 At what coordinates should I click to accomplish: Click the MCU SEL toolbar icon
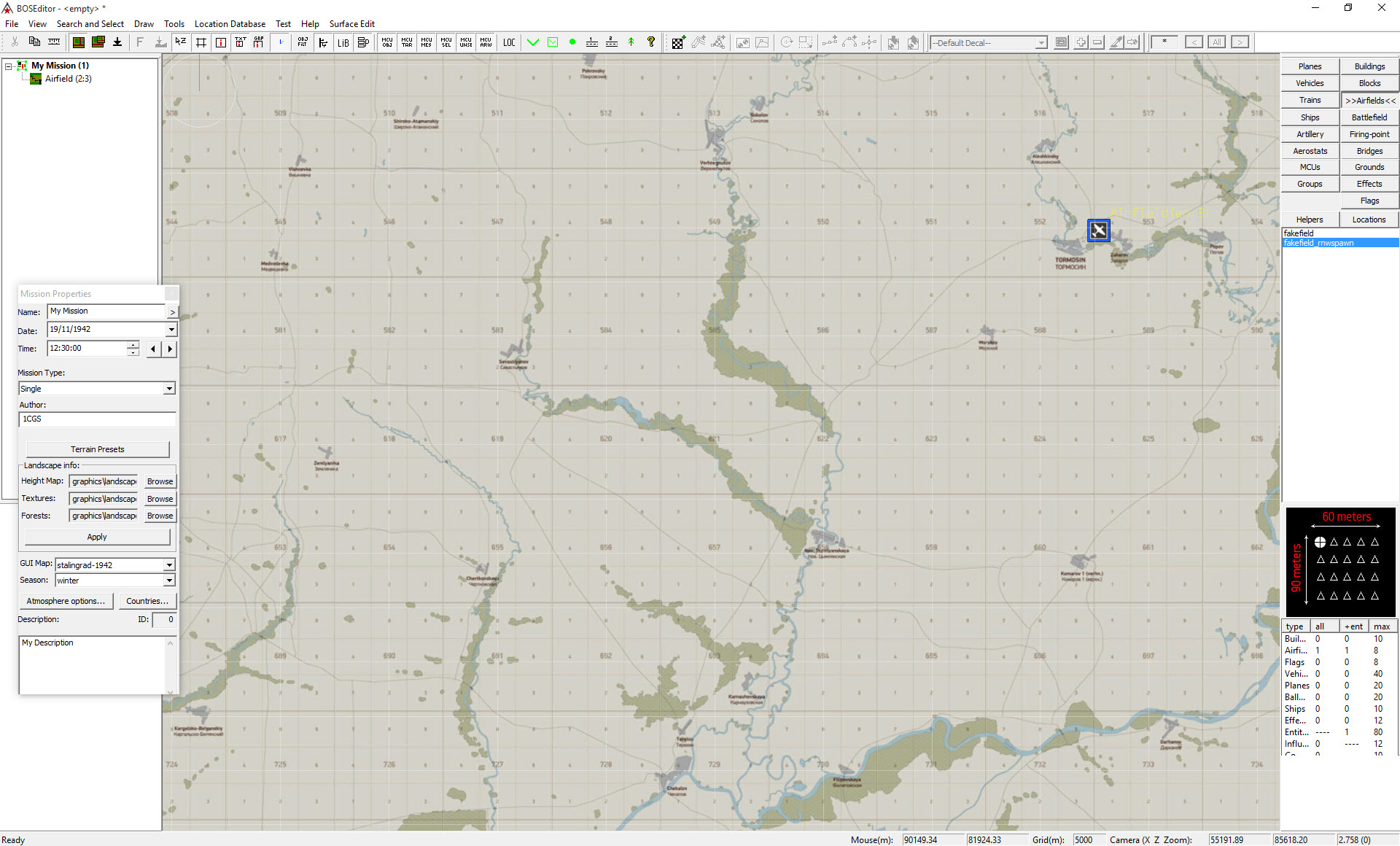pos(446,42)
